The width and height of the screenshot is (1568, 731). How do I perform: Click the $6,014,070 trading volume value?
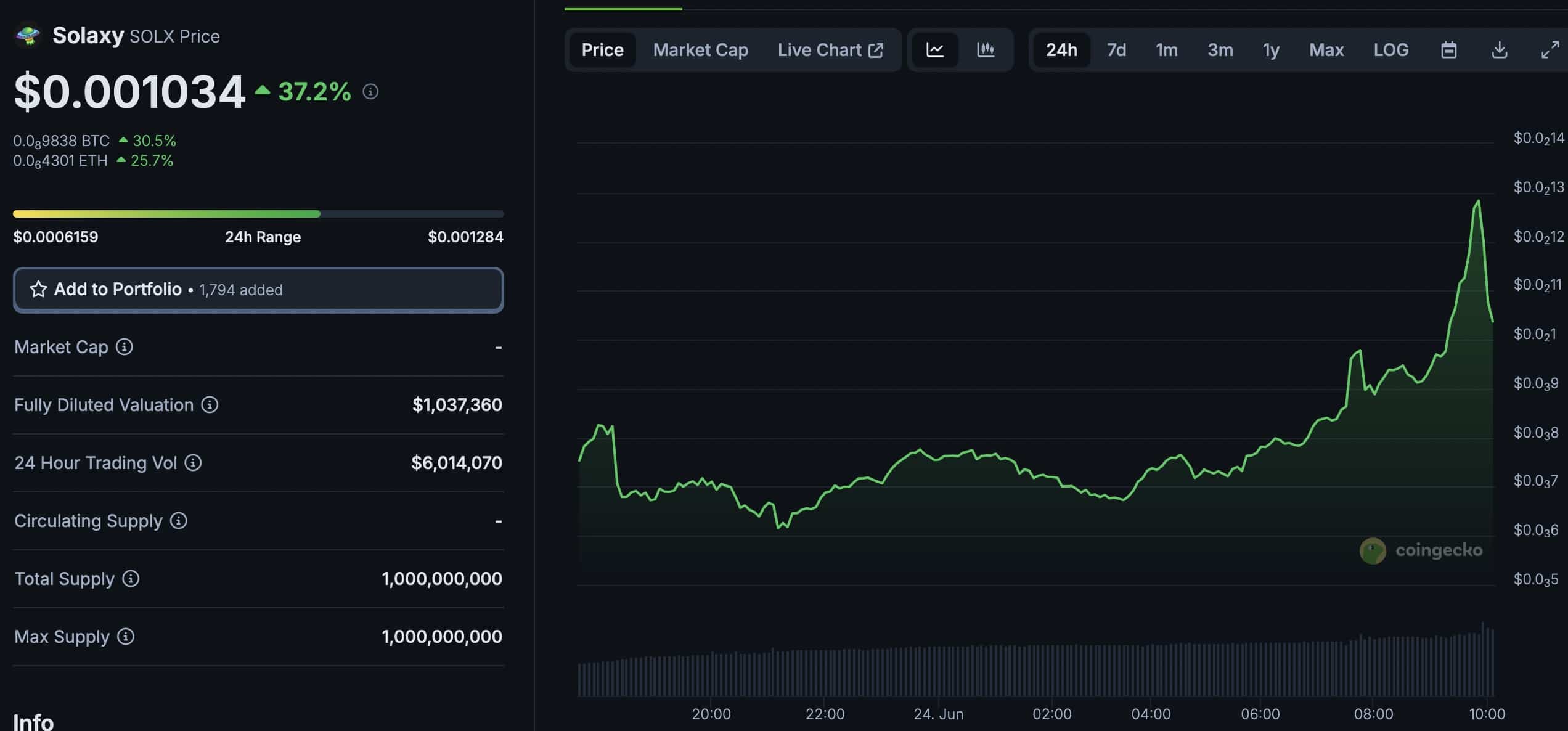pyautogui.click(x=457, y=463)
